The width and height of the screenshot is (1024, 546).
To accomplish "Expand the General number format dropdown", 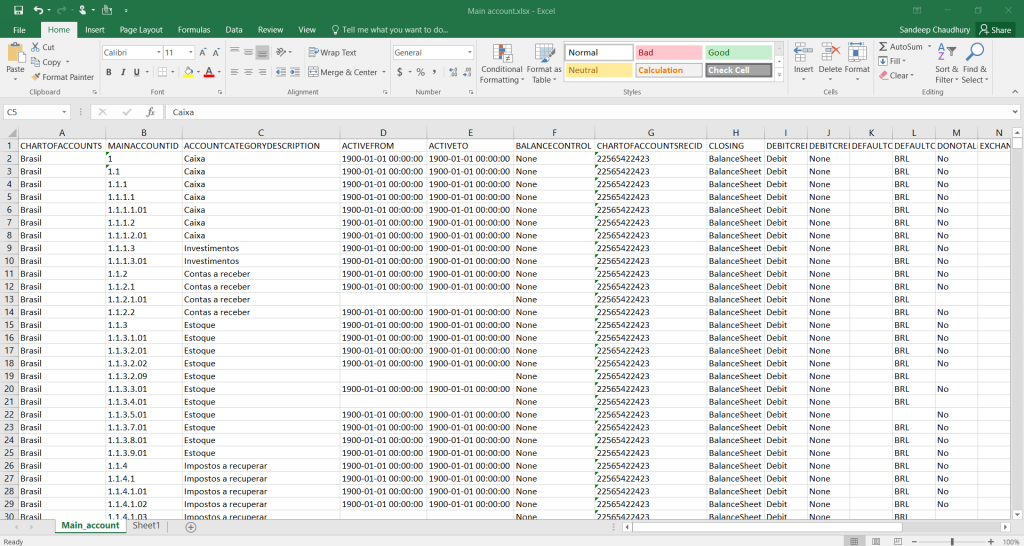I will point(469,52).
